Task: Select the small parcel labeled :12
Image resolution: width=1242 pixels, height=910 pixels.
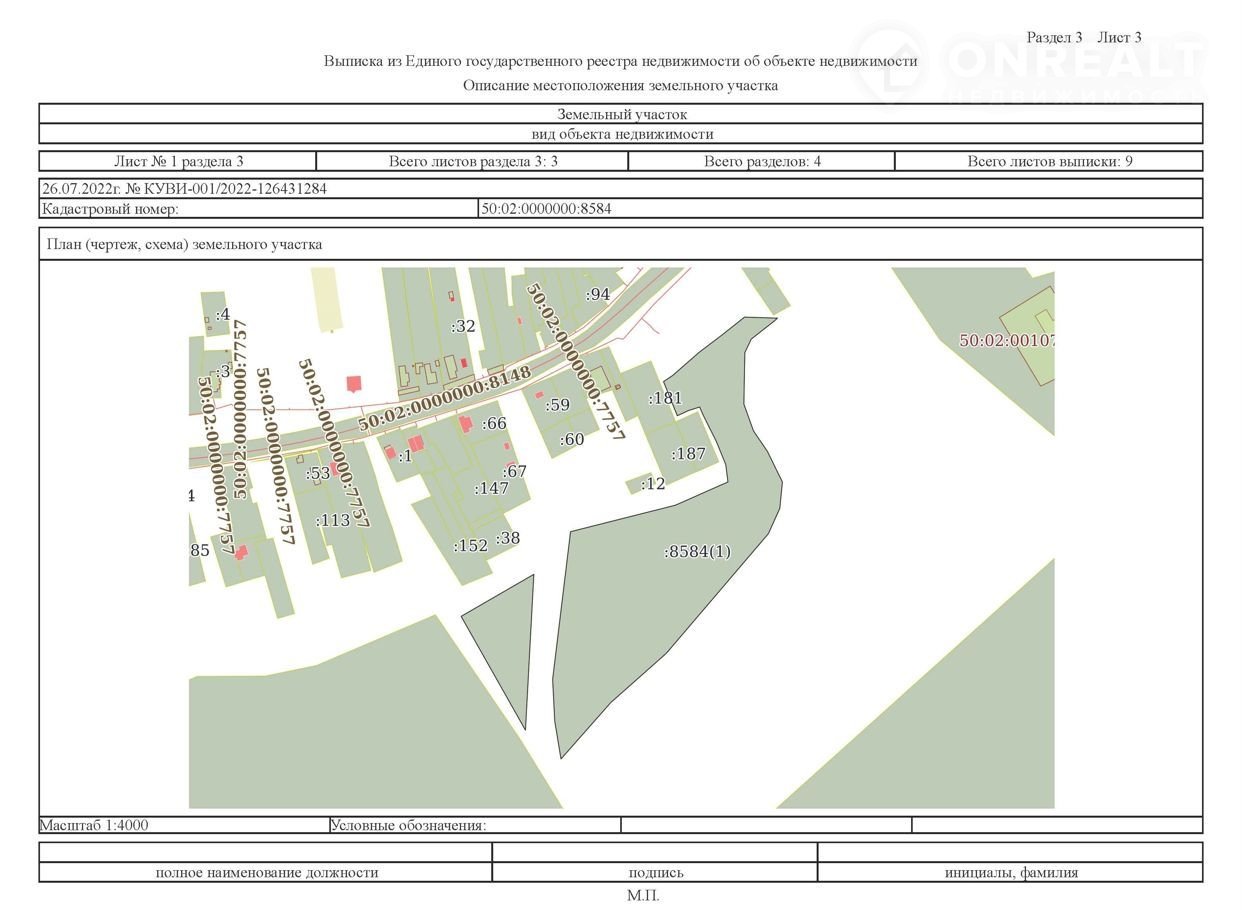Action: pos(652,484)
